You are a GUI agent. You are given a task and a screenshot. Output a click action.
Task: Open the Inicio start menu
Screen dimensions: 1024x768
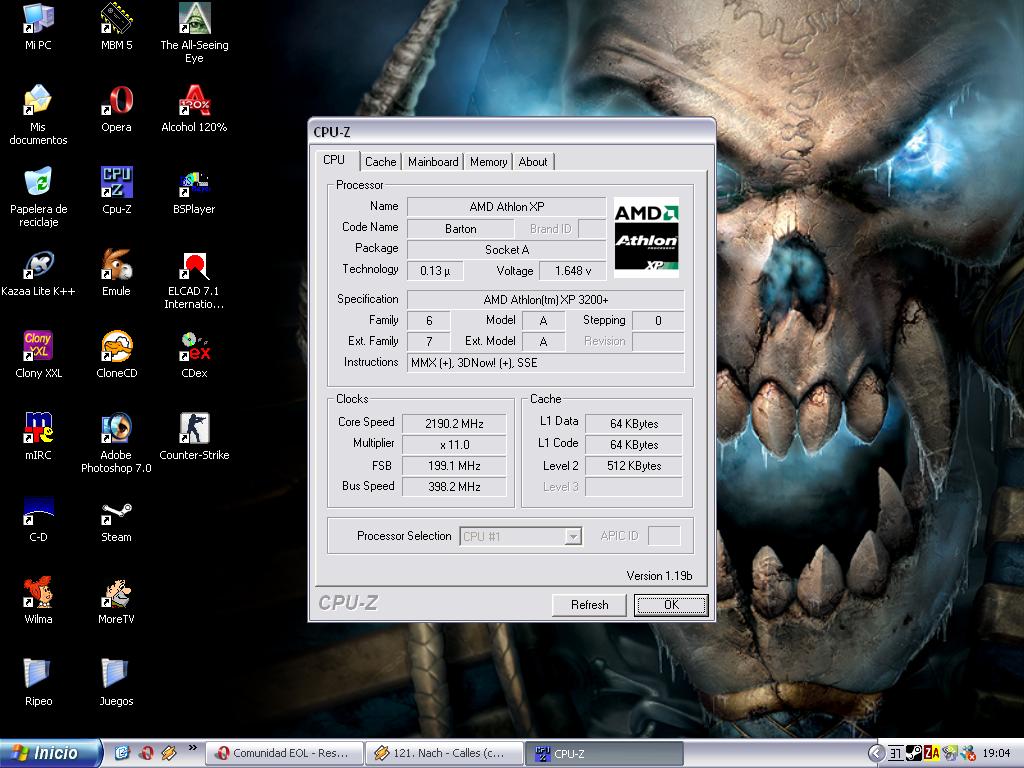pos(50,753)
